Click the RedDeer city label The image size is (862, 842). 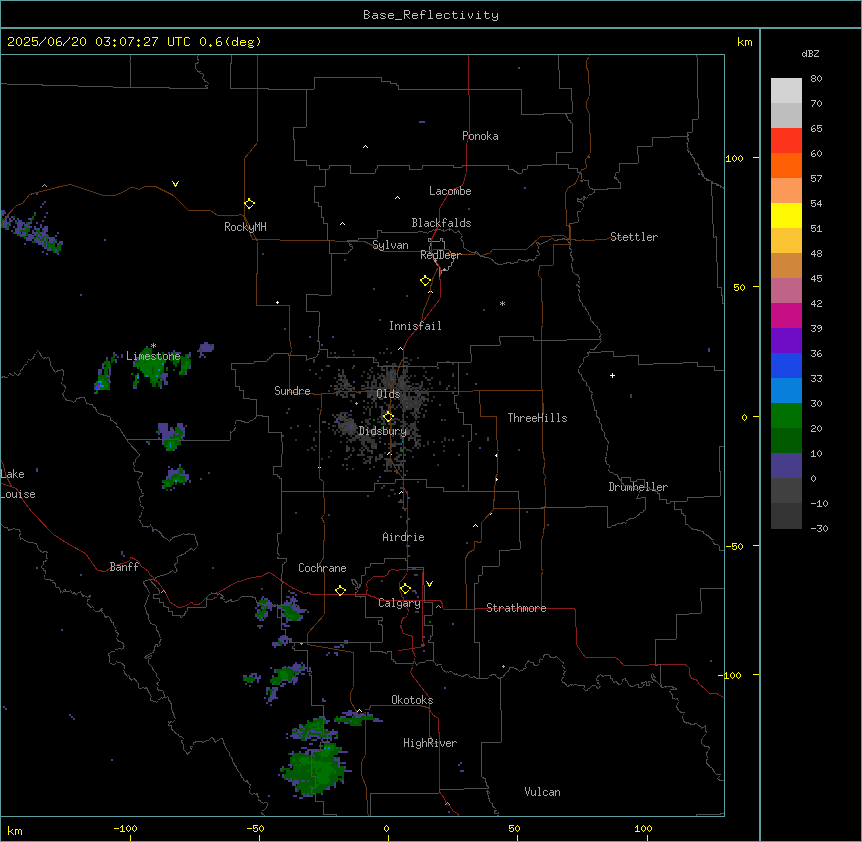click(x=440, y=255)
